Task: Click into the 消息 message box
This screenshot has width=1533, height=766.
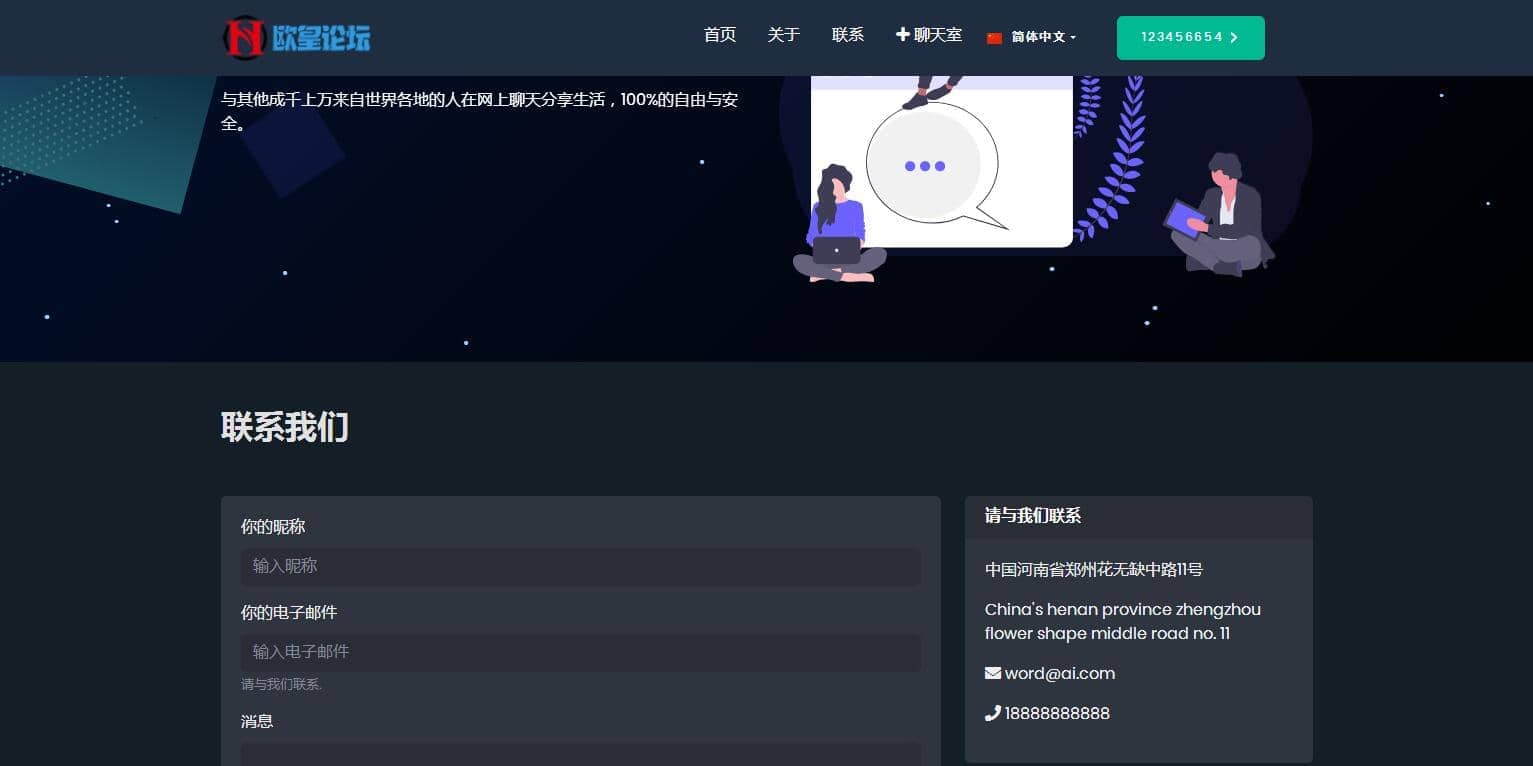Action: (x=581, y=754)
